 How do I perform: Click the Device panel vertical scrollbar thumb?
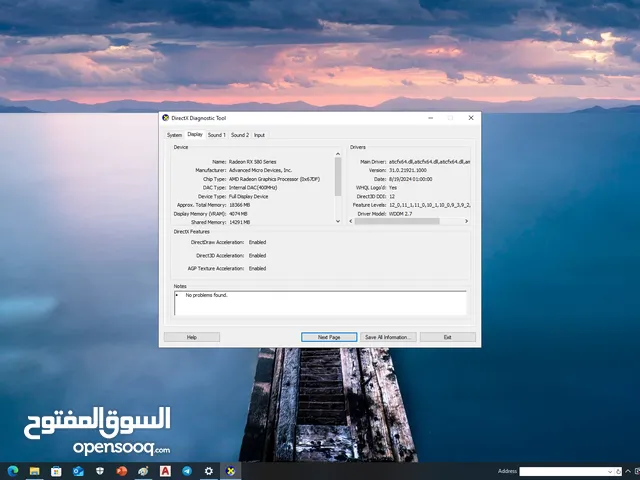(338, 176)
